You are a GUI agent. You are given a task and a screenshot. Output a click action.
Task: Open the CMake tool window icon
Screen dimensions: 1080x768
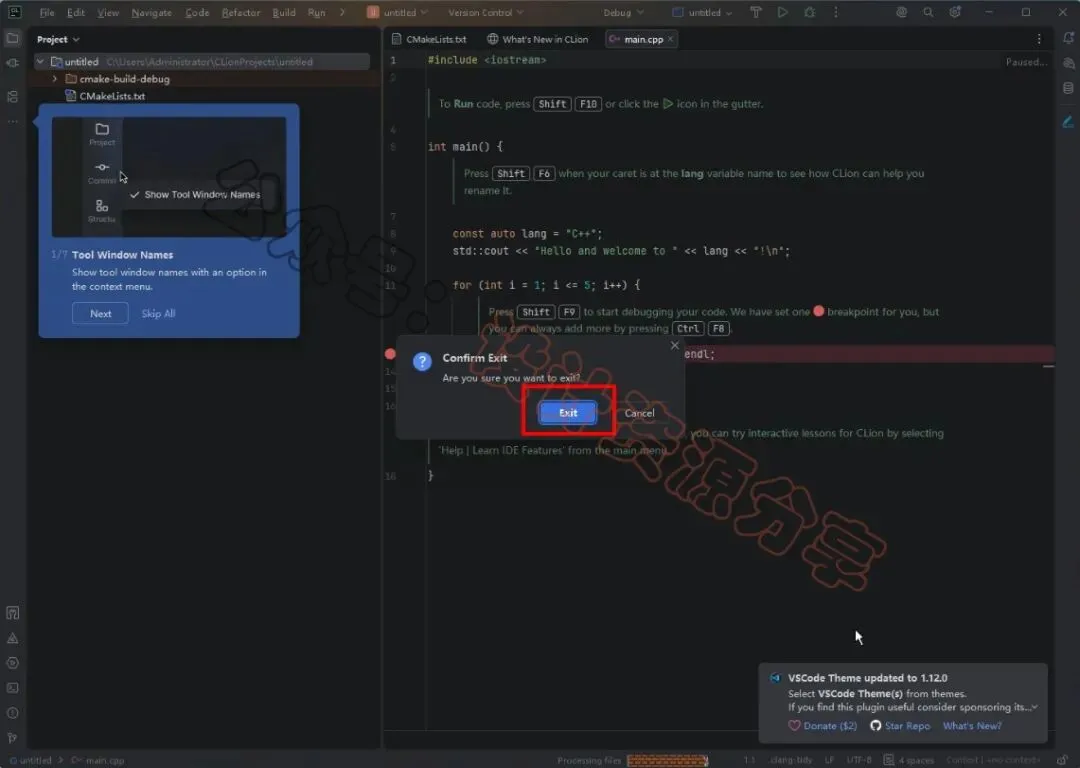pos(12,613)
